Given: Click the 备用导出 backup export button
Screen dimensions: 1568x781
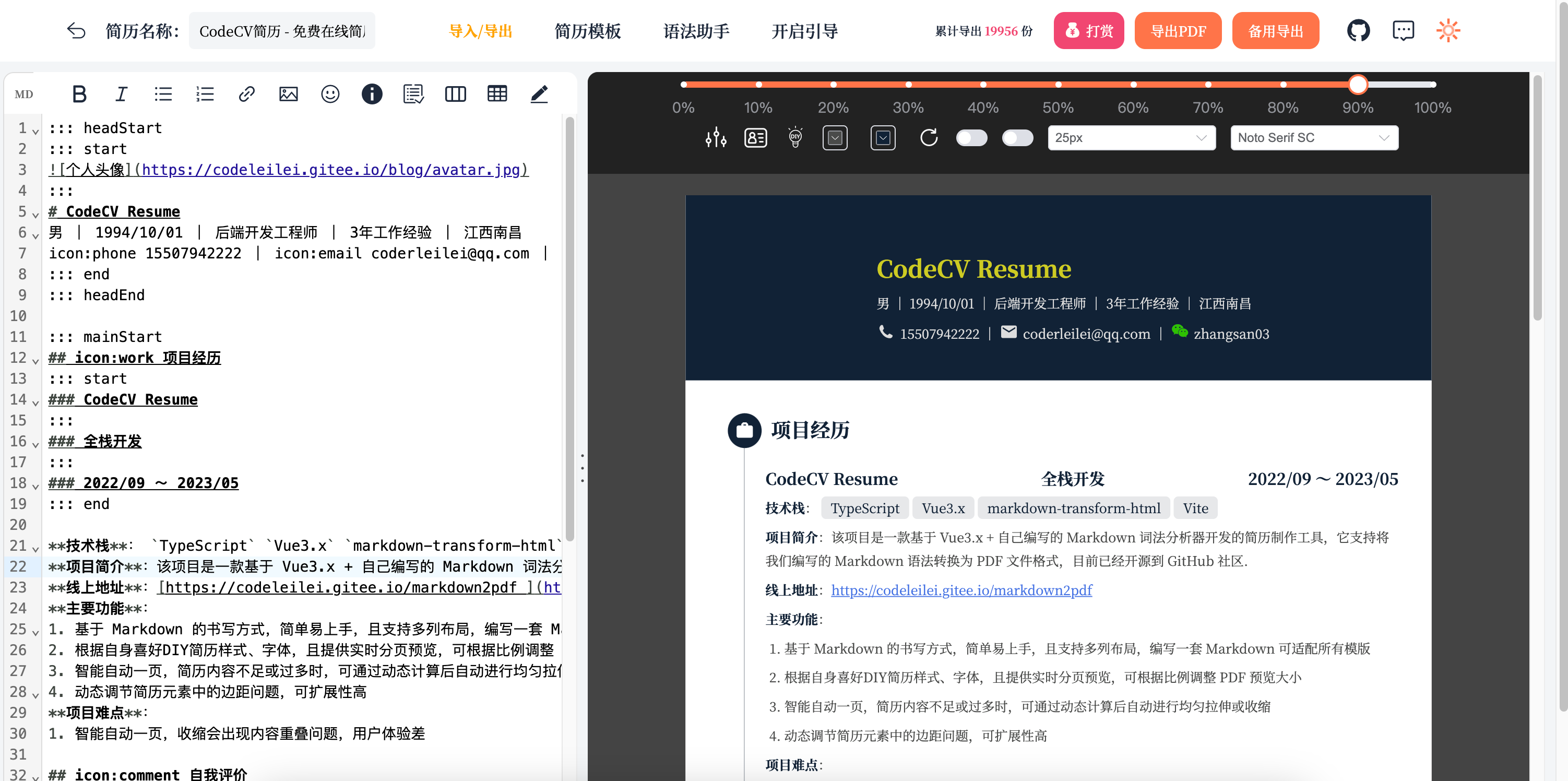Looking at the screenshot, I should pyautogui.click(x=1275, y=30).
